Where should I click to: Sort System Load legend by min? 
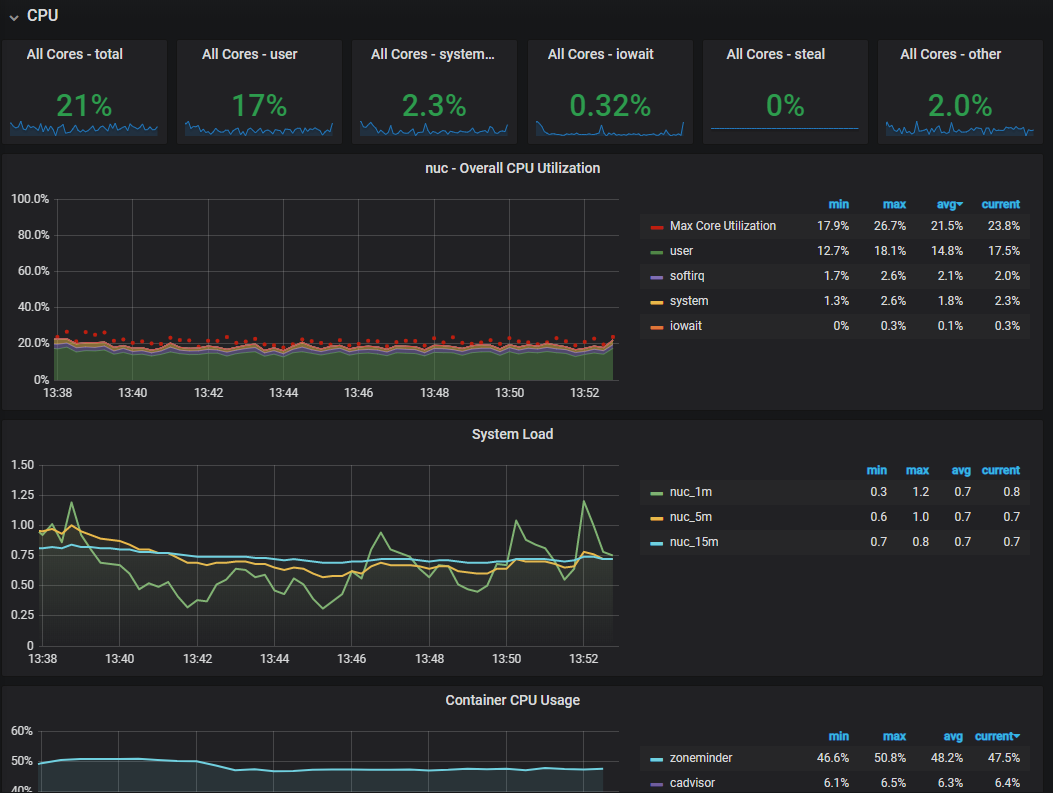tap(876, 470)
